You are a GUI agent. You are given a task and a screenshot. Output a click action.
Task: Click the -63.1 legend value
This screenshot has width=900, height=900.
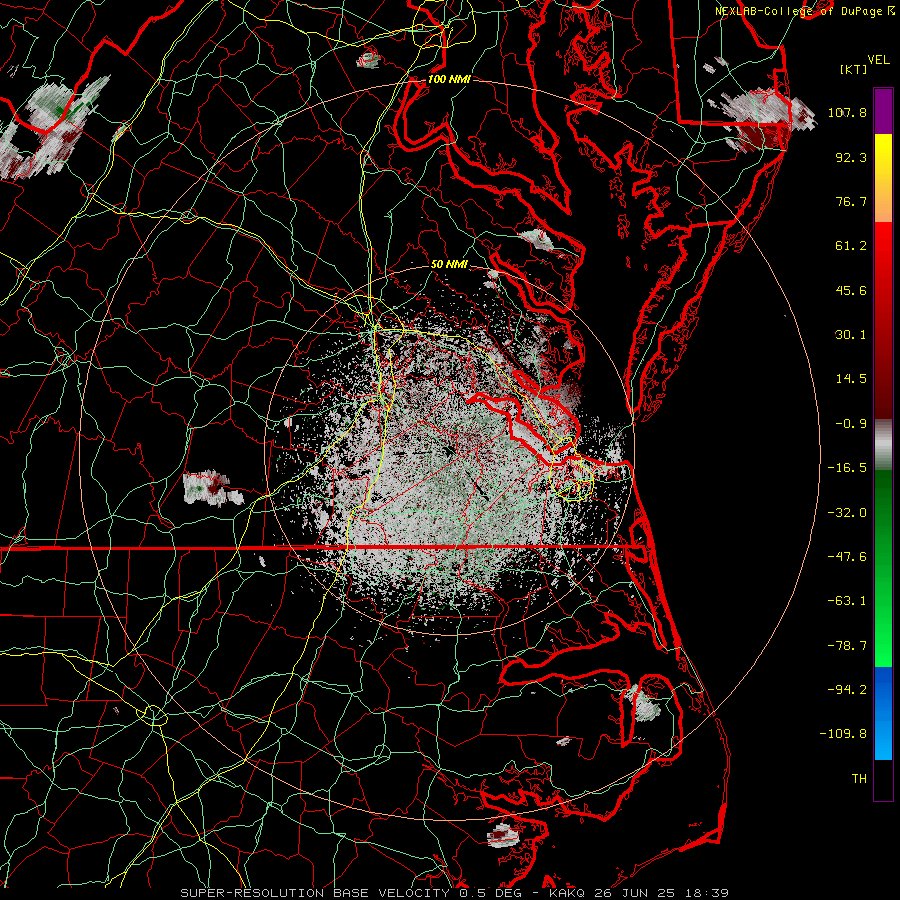[x=847, y=601]
